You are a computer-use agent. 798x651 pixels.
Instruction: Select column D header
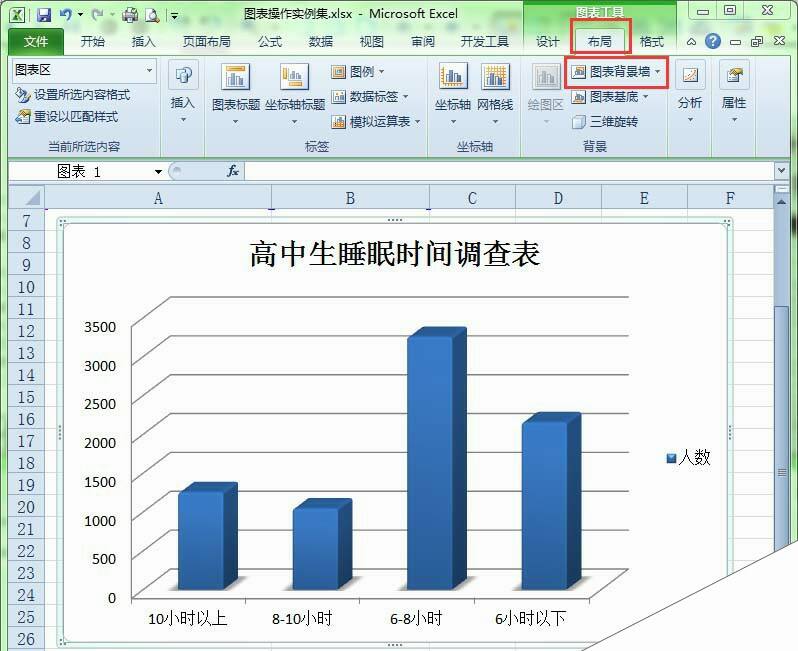click(x=558, y=198)
